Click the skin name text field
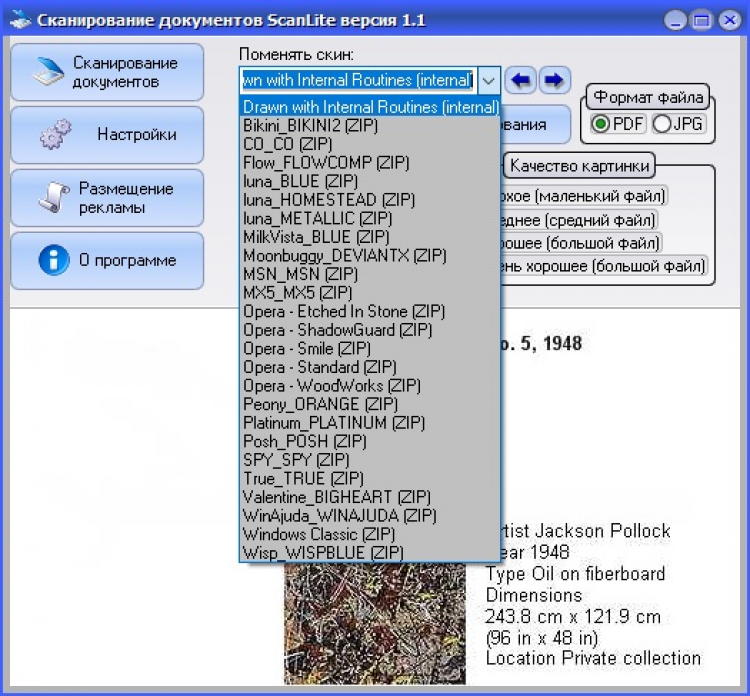750x696 pixels. [357, 80]
